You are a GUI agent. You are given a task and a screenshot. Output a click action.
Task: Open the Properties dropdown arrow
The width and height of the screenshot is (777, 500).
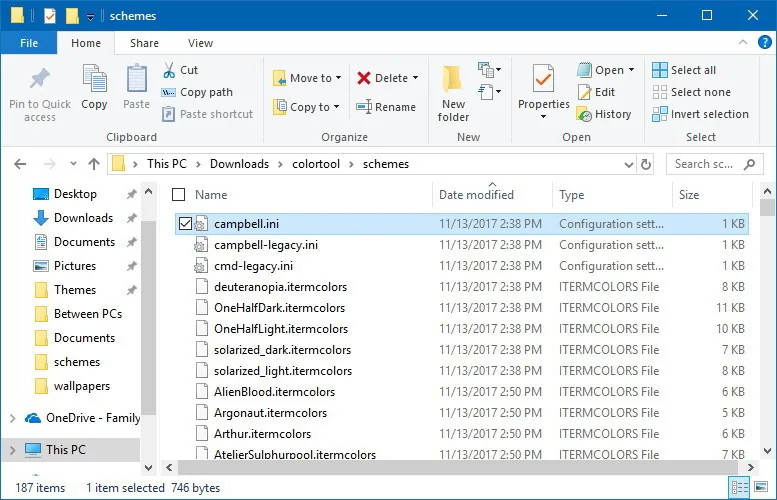543,116
